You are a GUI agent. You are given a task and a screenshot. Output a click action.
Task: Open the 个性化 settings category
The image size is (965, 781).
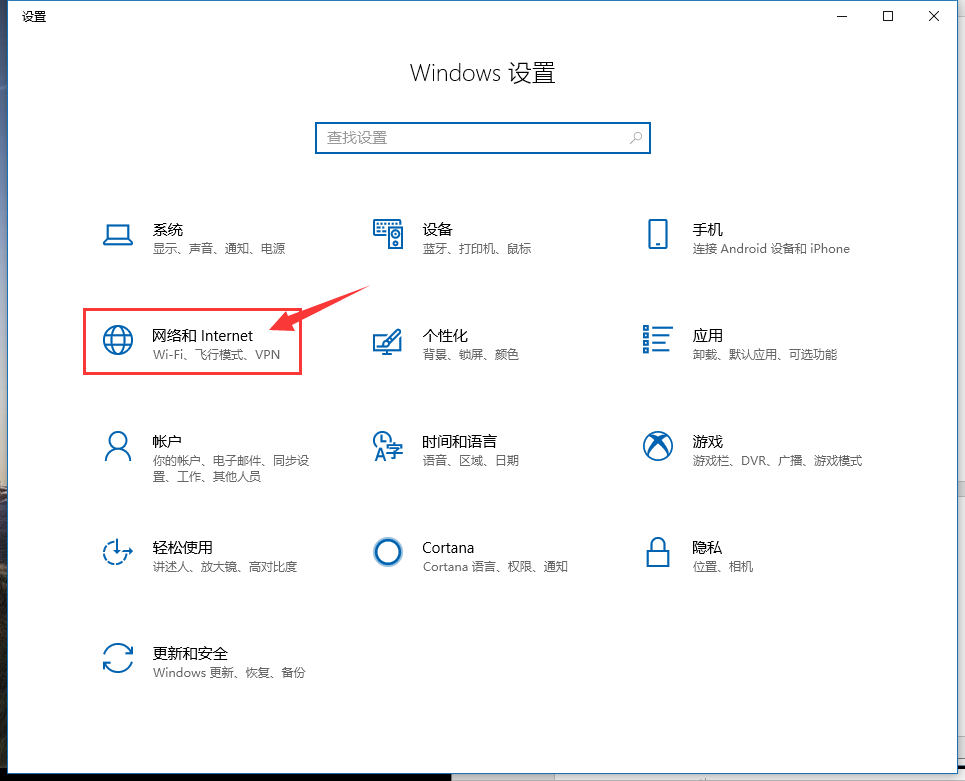tap(445, 336)
